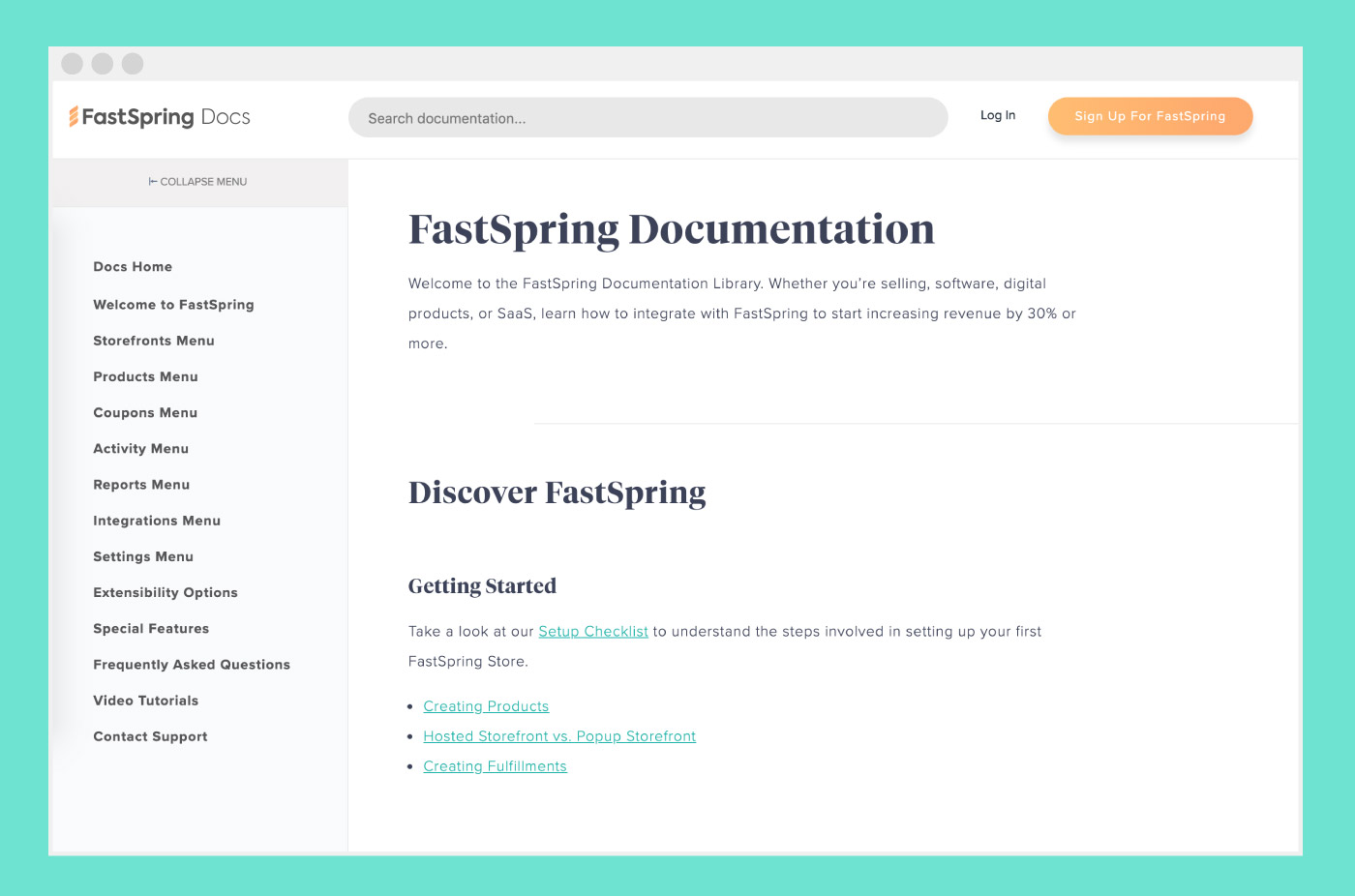Navigate to the Settings Menu

[x=143, y=556]
